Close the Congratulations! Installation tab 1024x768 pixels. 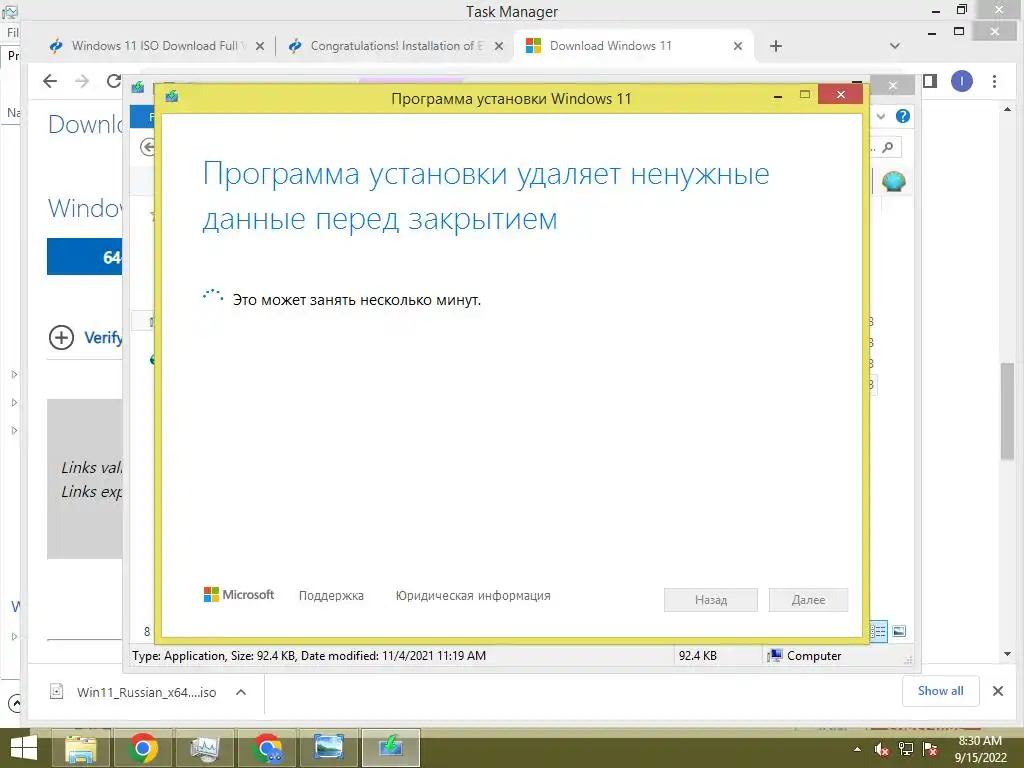pyautogui.click(x=498, y=46)
